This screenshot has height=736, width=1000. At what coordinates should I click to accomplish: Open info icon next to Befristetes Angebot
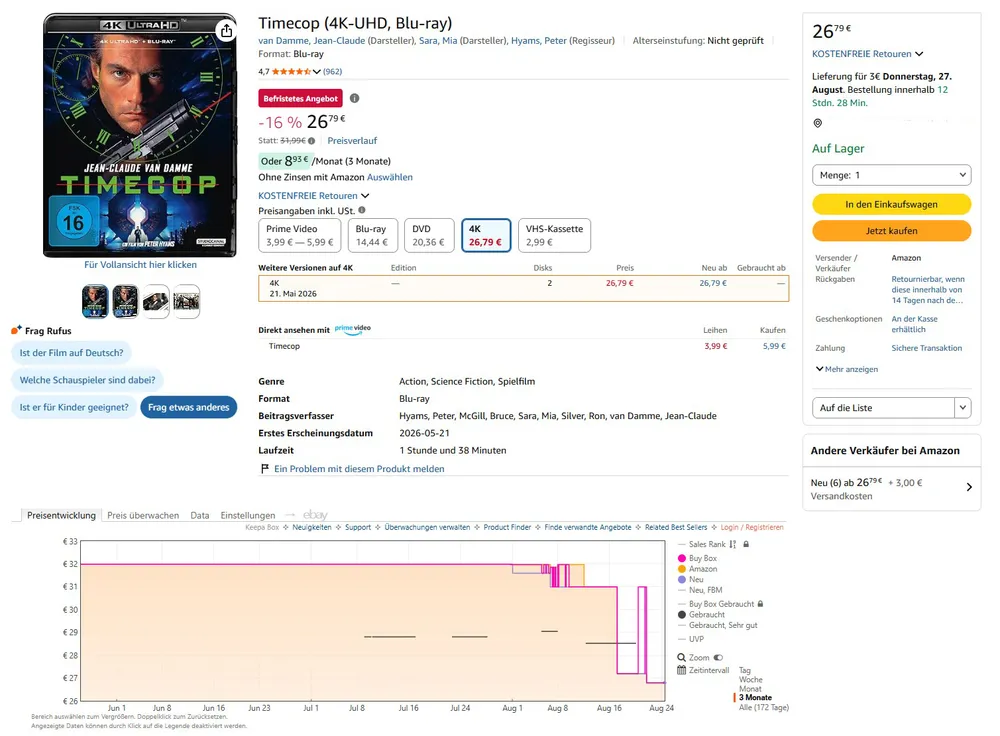click(x=355, y=98)
